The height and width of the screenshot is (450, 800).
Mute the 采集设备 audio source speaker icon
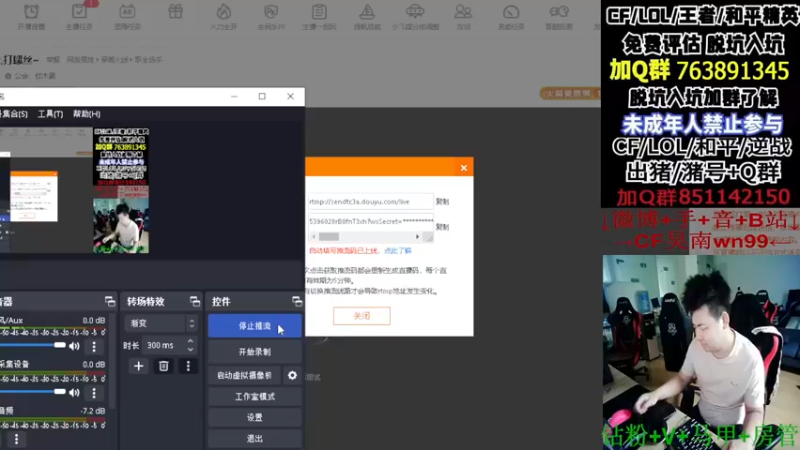(74, 393)
